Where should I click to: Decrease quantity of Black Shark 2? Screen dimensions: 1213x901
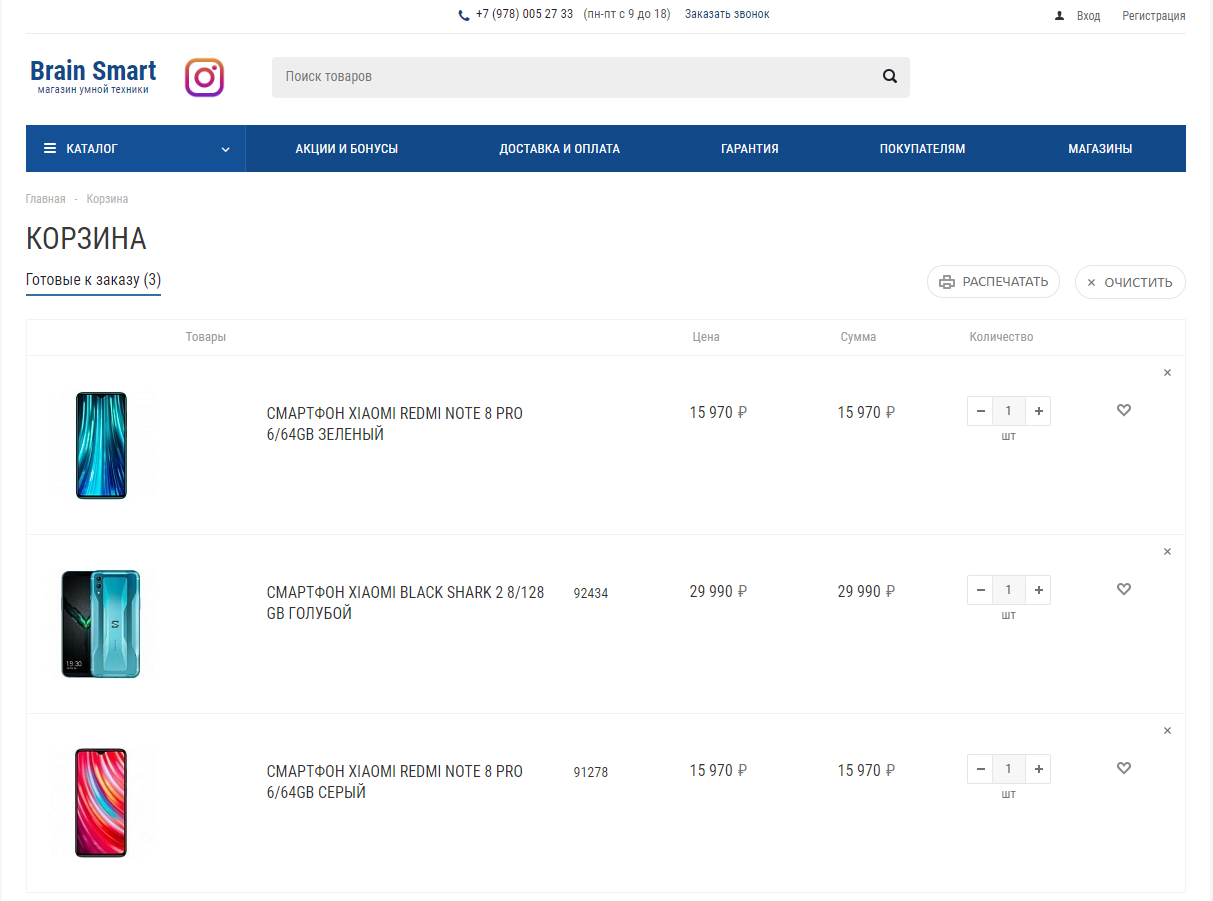981,590
